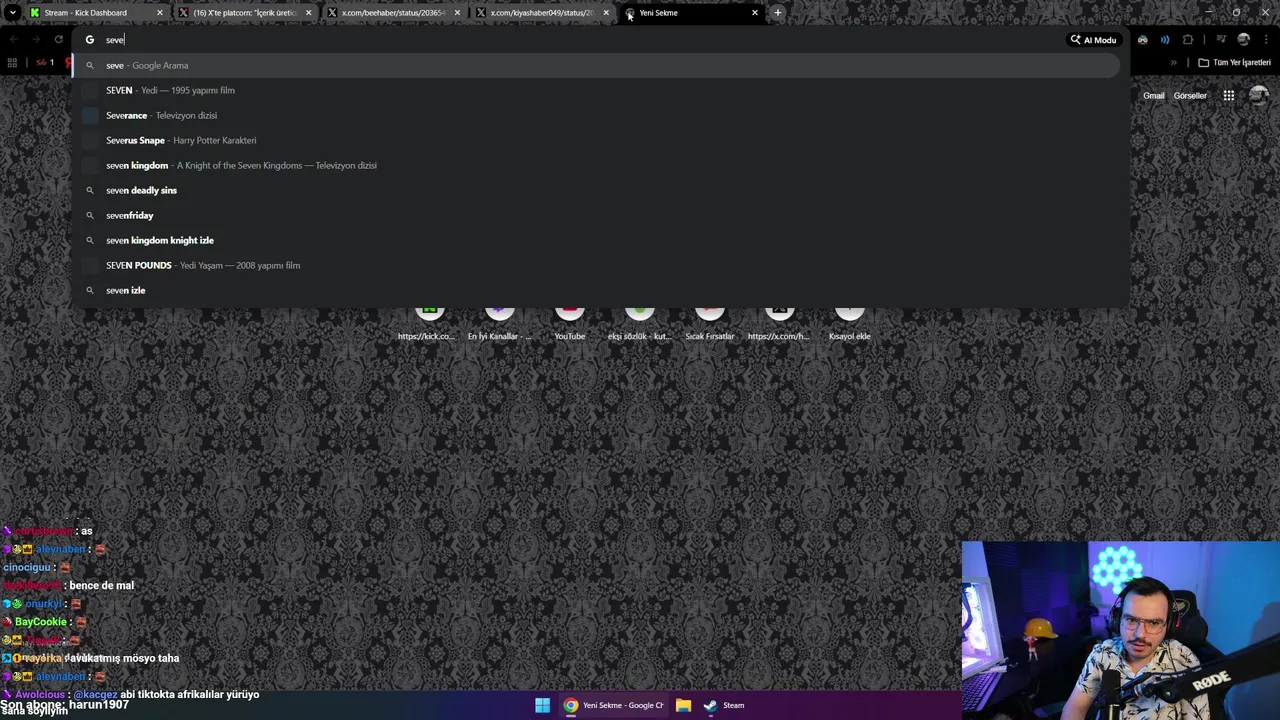Viewport: 1280px width, 720px height.
Task: Open the https://kick.co... shortcut
Action: point(429,322)
